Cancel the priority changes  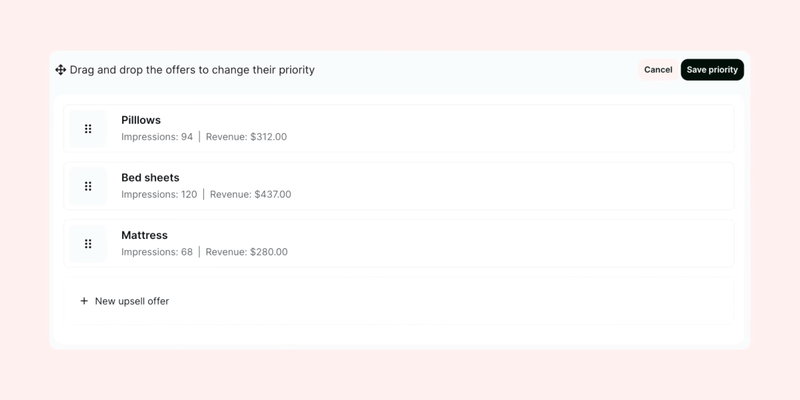pos(658,70)
